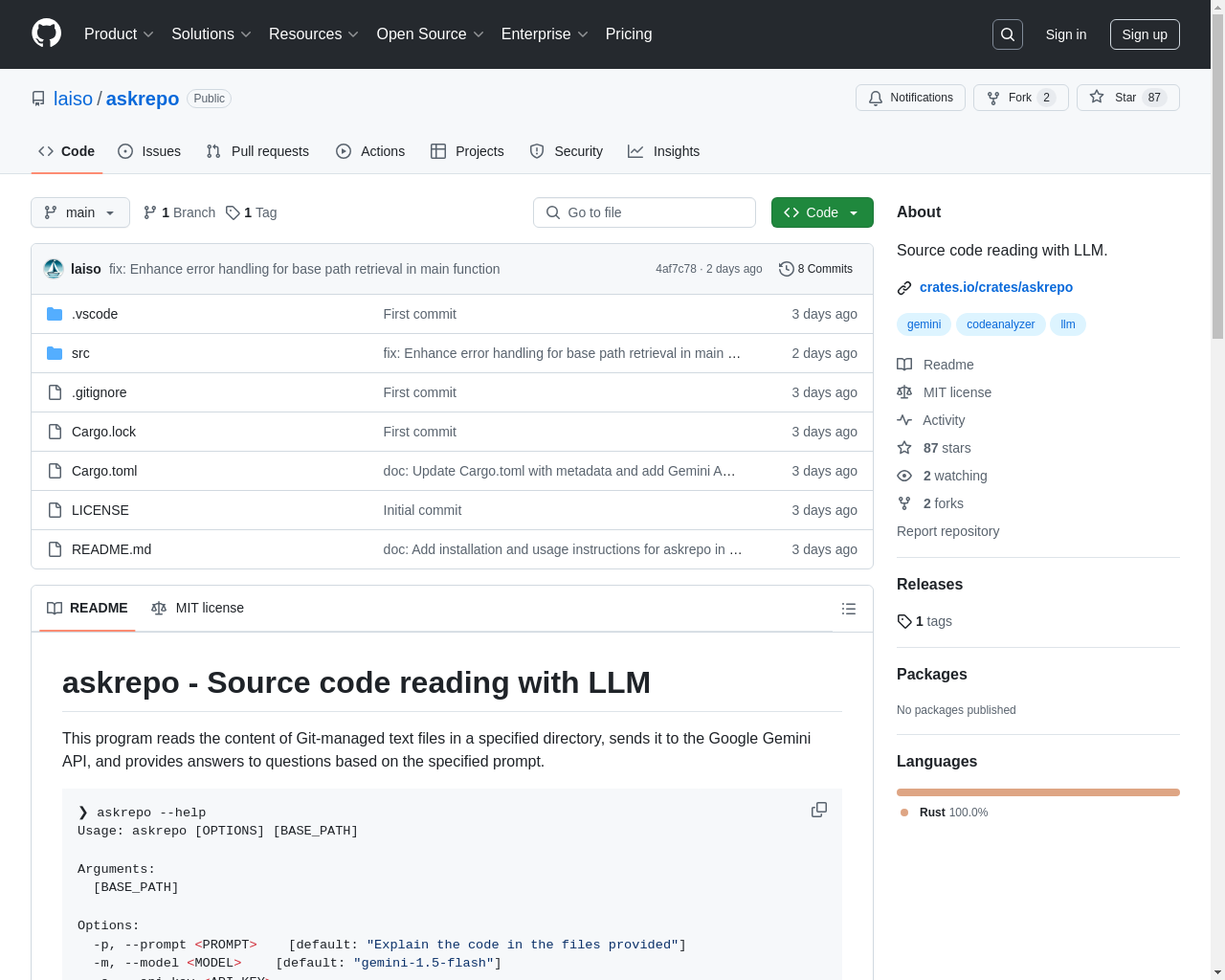
Task: Click the commit history clock icon
Action: pos(787,269)
